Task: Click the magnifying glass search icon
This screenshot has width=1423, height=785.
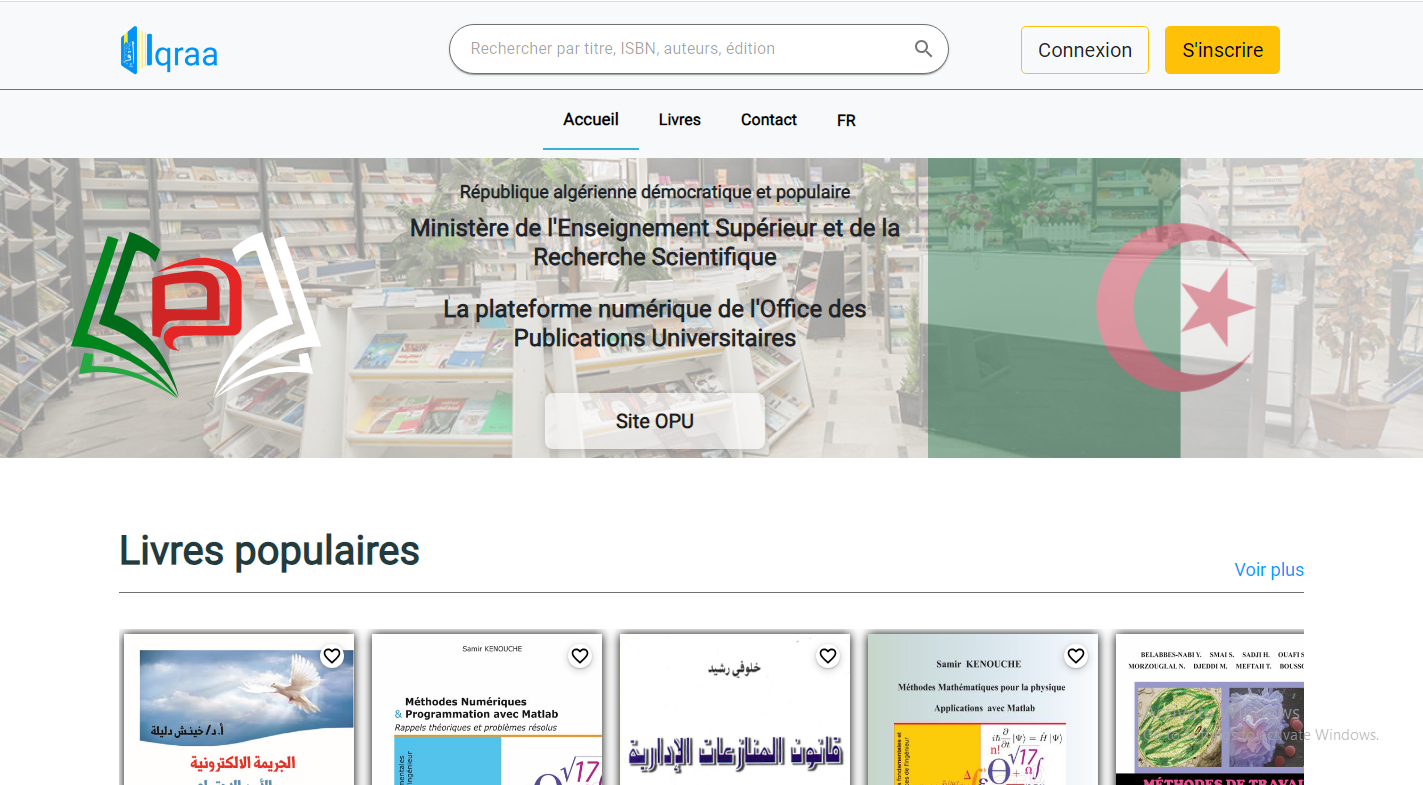Action: 923,49
